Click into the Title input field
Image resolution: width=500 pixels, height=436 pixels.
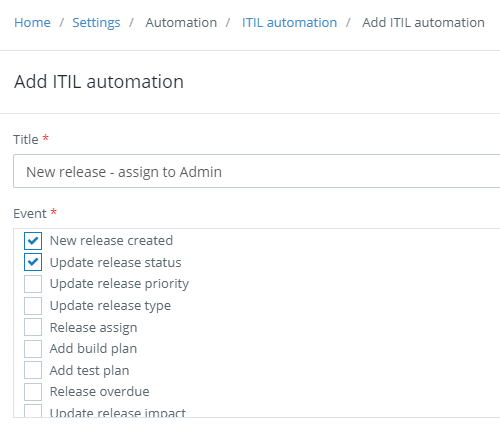pyautogui.click(x=257, y=171)
